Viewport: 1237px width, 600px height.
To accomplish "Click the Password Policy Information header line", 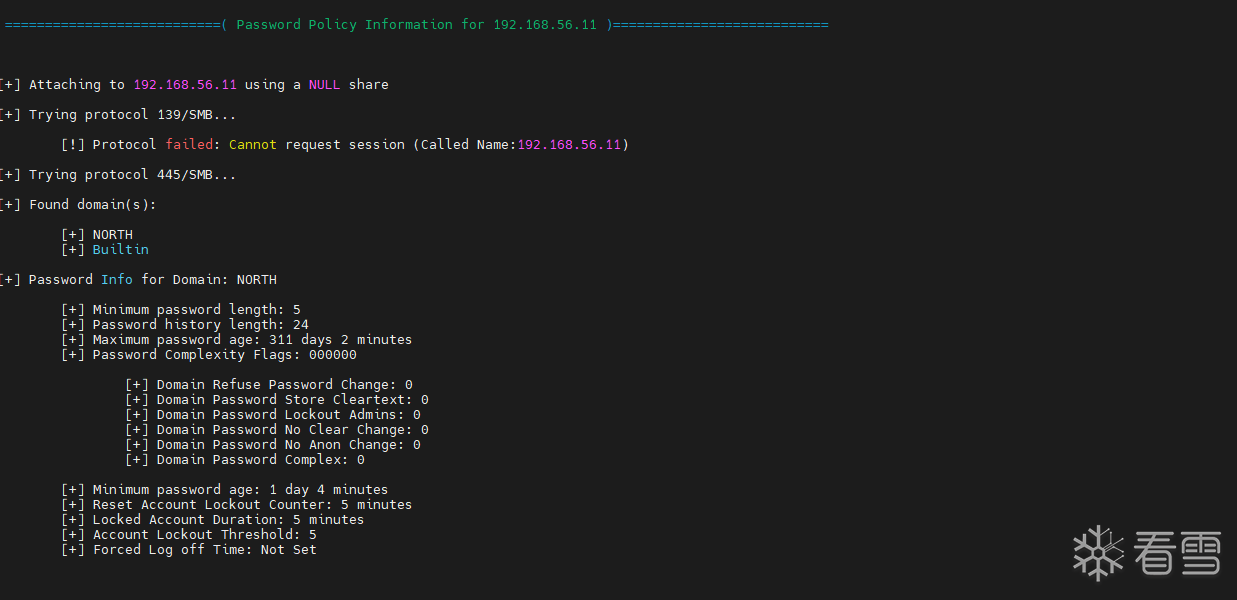I will [418, 25].
